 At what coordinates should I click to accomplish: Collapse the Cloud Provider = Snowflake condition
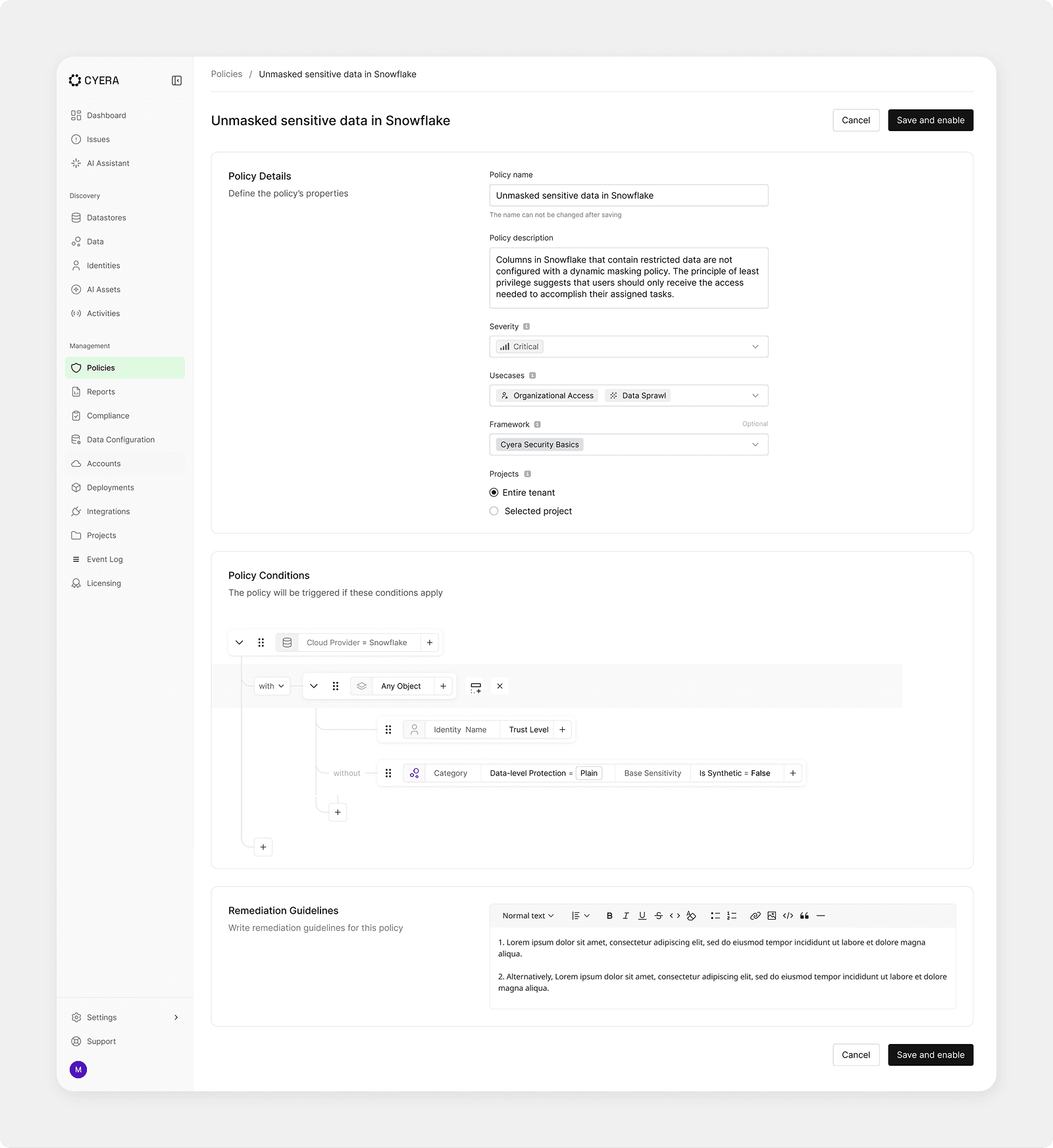pos(240,642)
